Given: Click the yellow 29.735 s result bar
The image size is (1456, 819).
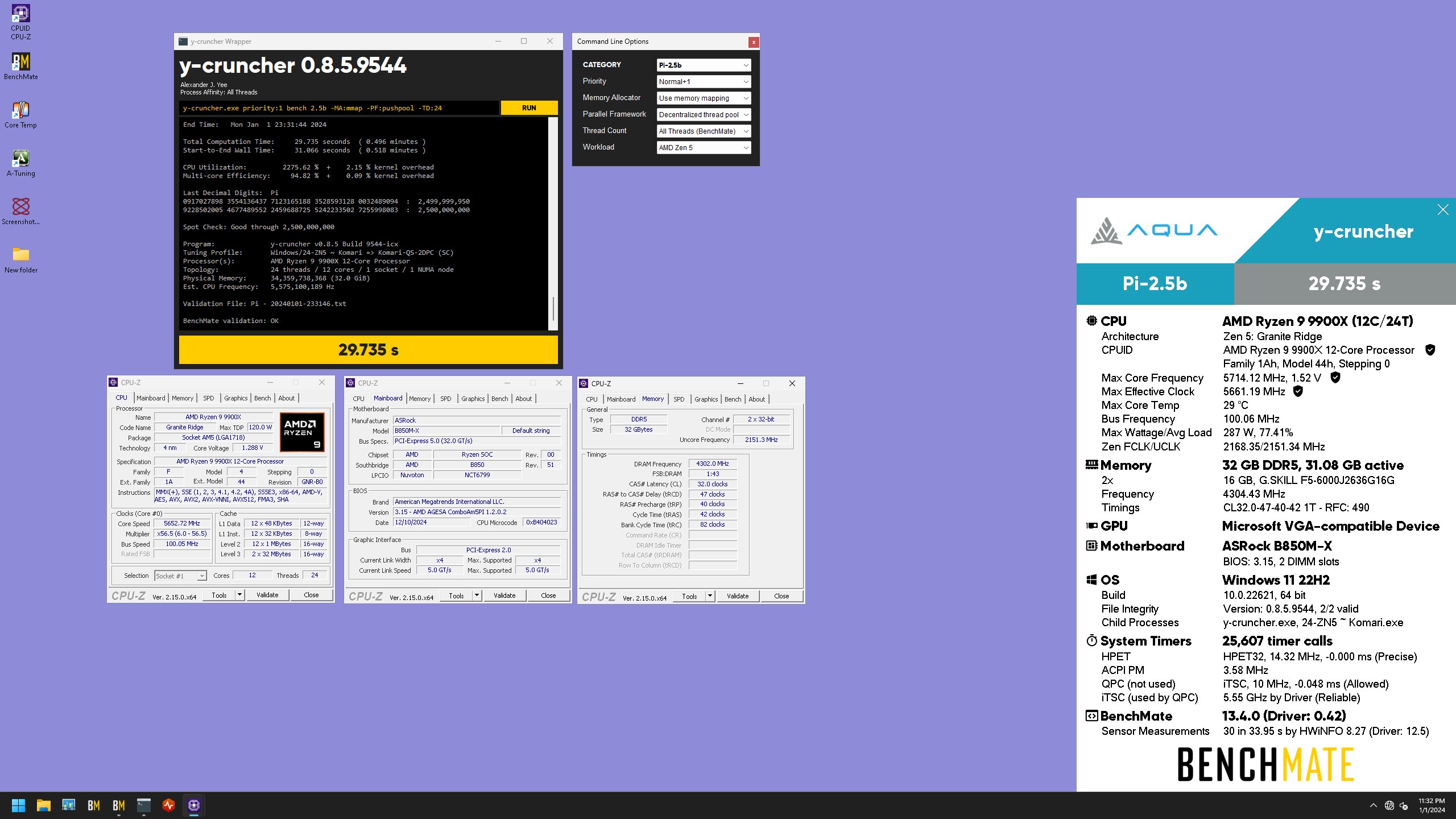Looking at the screenshot, I should (x=368, y=350).
